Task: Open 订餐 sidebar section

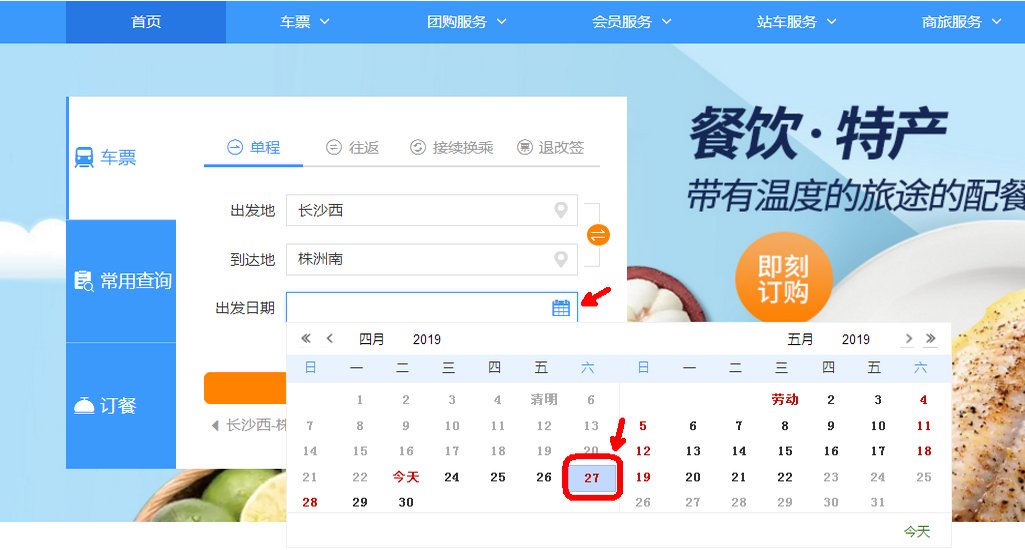Action: click(x=122, y=405)
